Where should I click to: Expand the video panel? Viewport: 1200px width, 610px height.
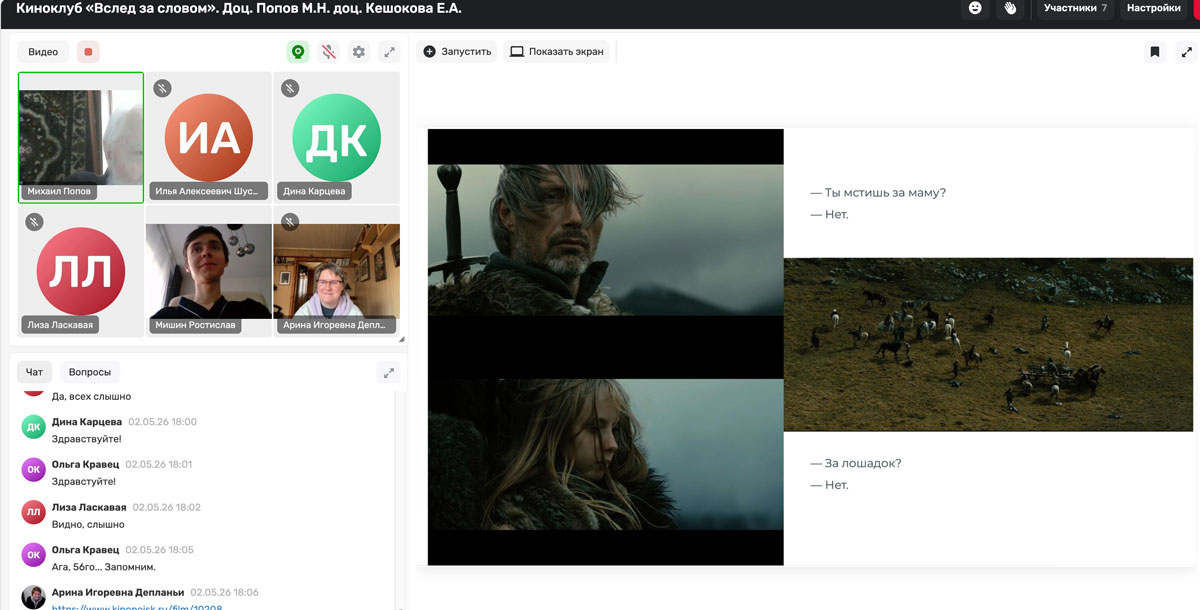[390, 52]
